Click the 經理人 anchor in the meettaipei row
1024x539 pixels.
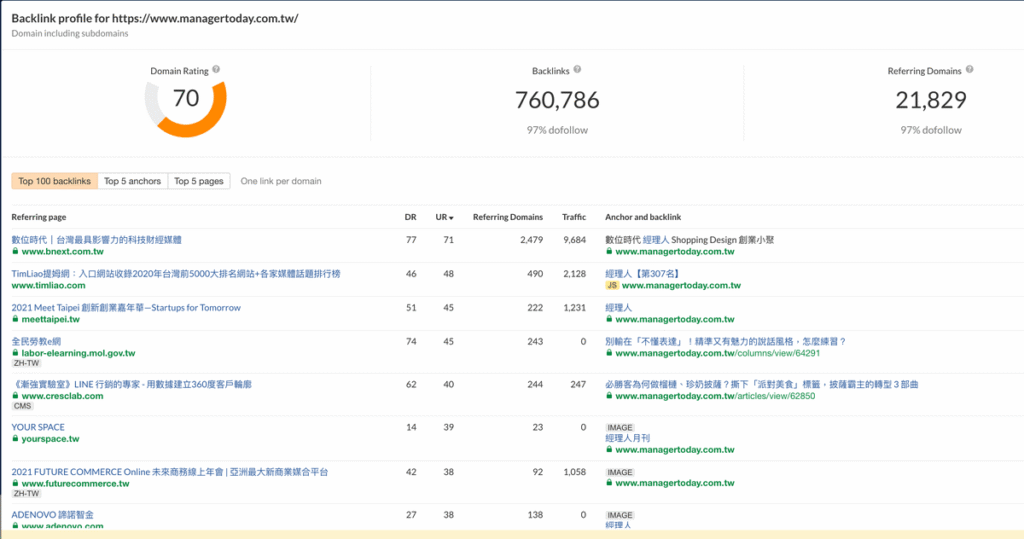tap(618, 308)
